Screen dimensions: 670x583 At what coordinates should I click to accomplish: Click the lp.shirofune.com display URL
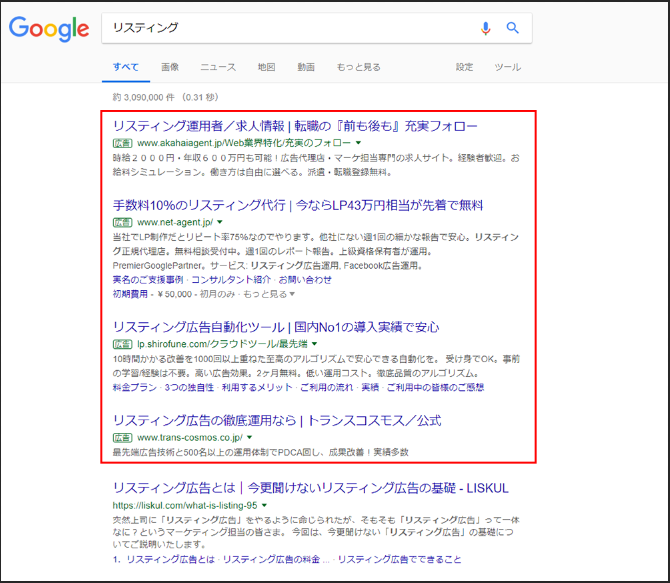(x=222, y=344)
